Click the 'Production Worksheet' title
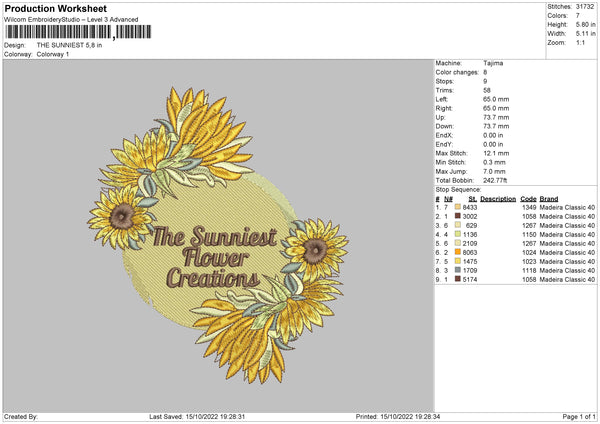The width and height of the screenshot is (600, 424). (55, 8)
